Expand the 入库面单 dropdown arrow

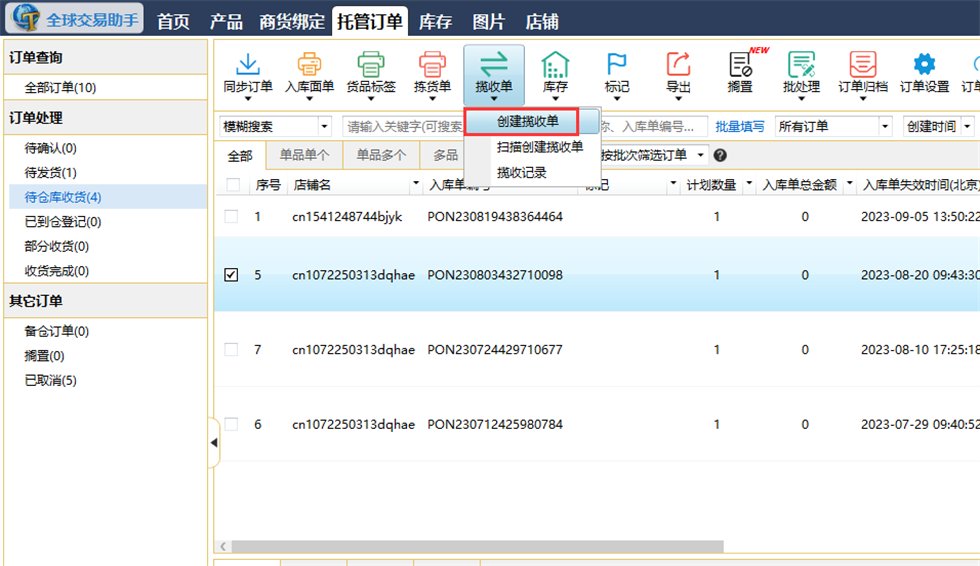pos(309,99)
